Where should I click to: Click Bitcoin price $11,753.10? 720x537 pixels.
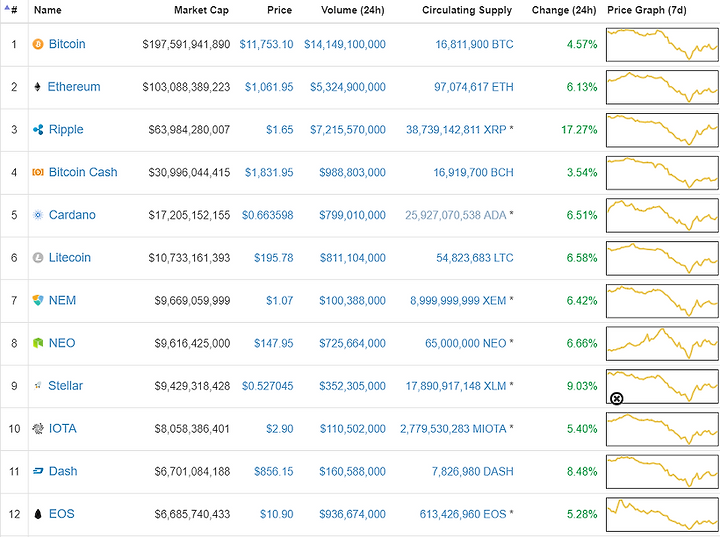coord(266,45)
